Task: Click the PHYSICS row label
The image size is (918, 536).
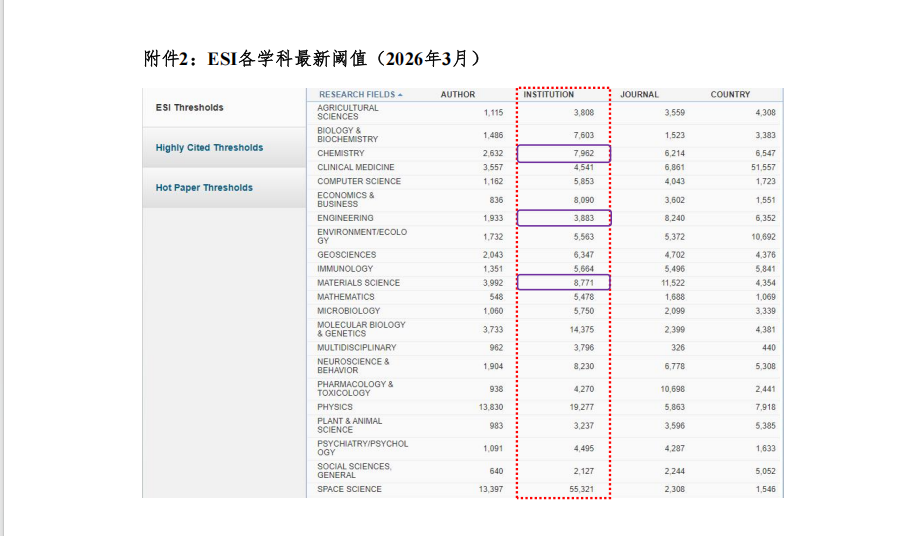Action: [335, 408]
